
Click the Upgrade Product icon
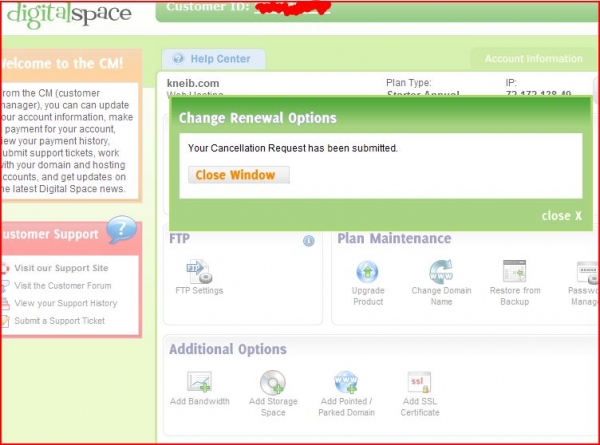[368, 271]
